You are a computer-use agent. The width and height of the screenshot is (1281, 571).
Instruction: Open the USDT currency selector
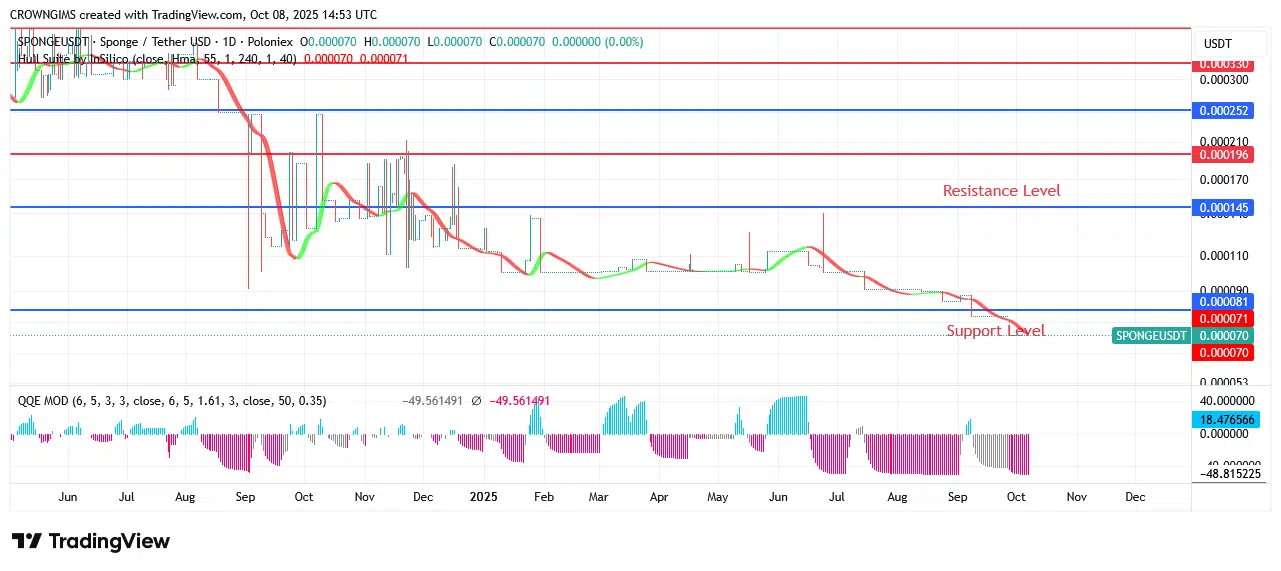pyautogui.click(x=1217, y=44)
